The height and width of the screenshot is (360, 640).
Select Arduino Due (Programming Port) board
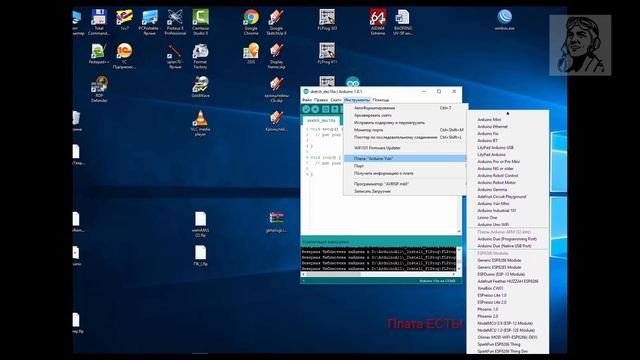click(508, 239)
